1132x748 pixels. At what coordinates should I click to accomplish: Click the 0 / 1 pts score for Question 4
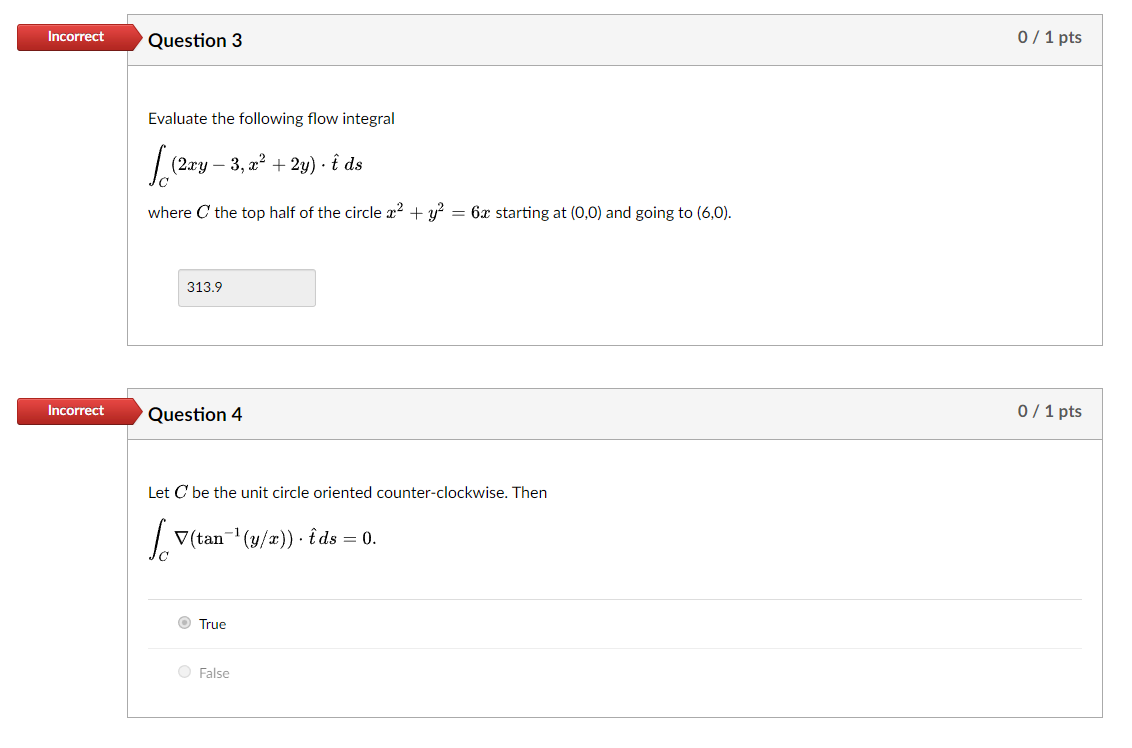[1049, 411]
